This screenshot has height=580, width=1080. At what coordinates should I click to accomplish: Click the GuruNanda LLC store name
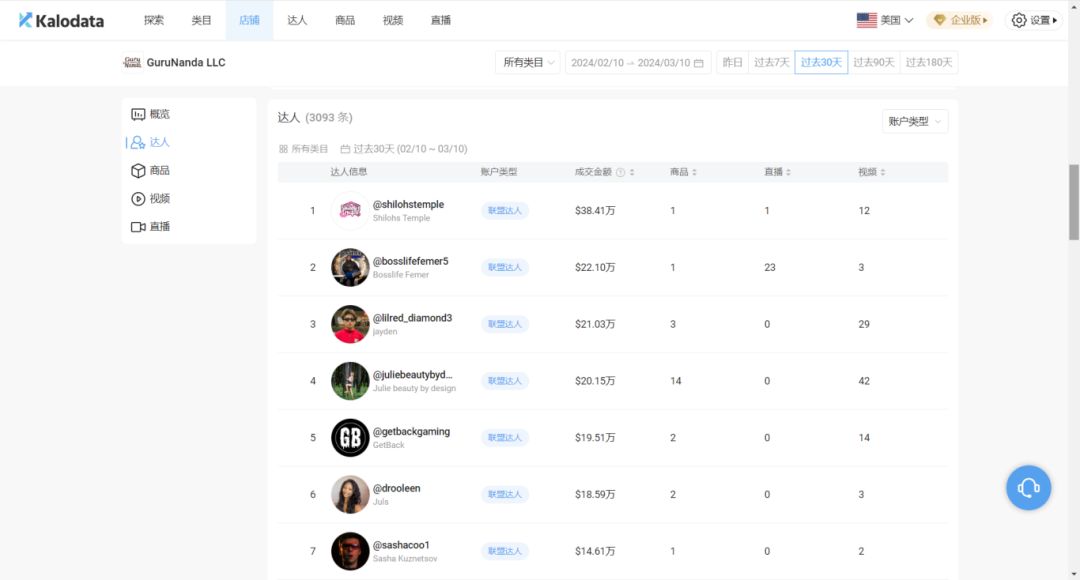pos(186,63)
